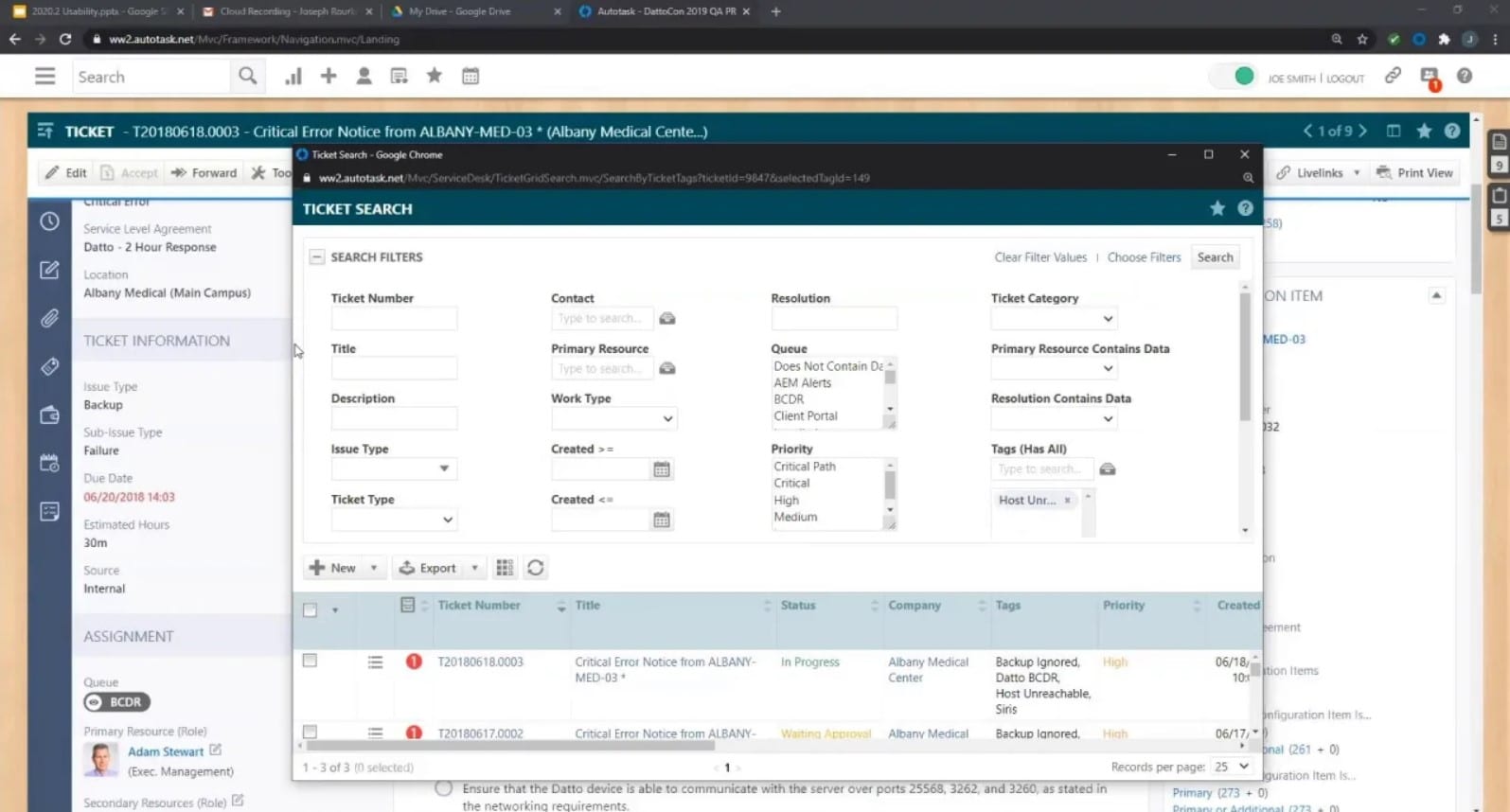Open the Tags data selector icon

click(1108, 469)
